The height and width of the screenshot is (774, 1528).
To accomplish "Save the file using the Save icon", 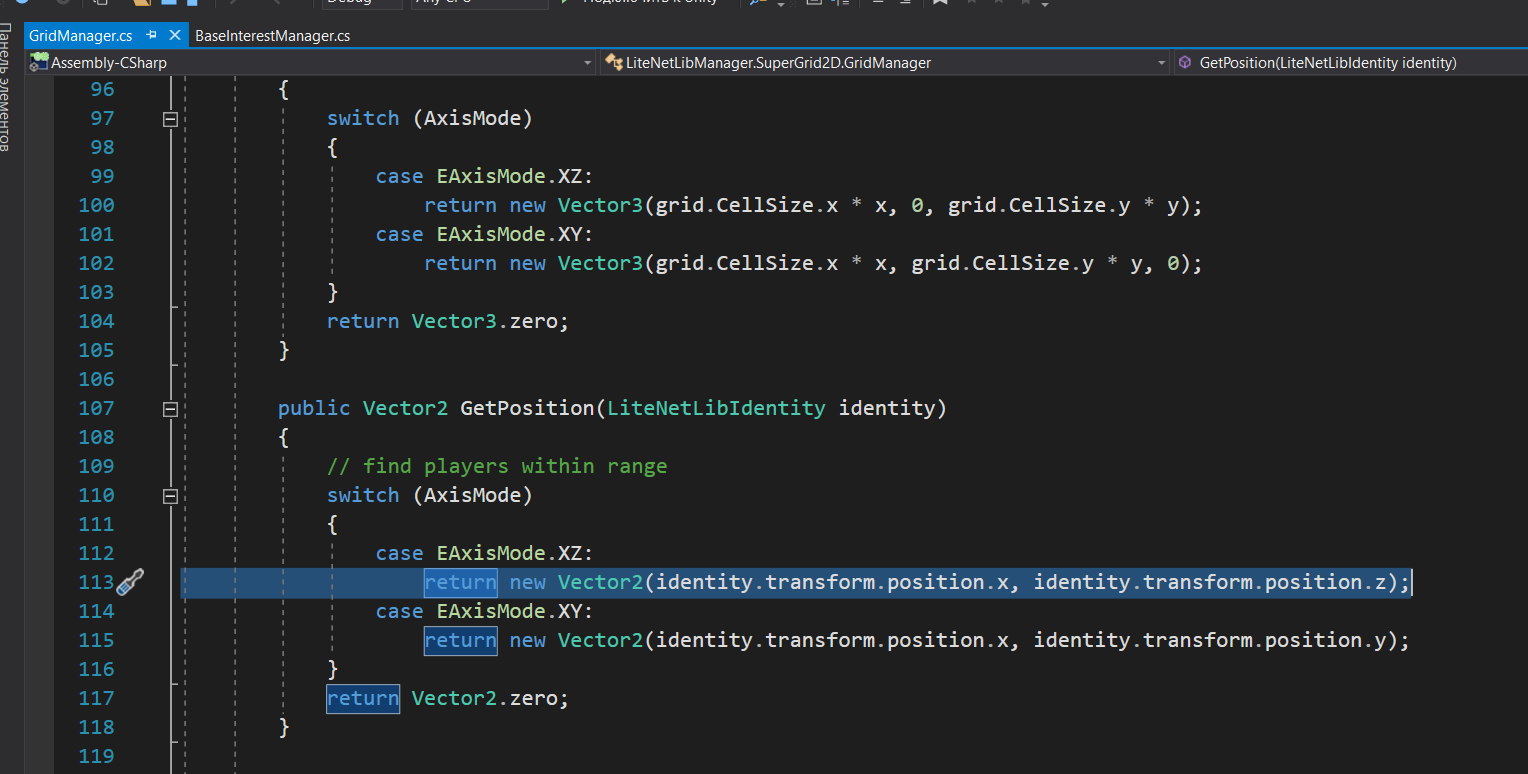I will coord(167,3).
